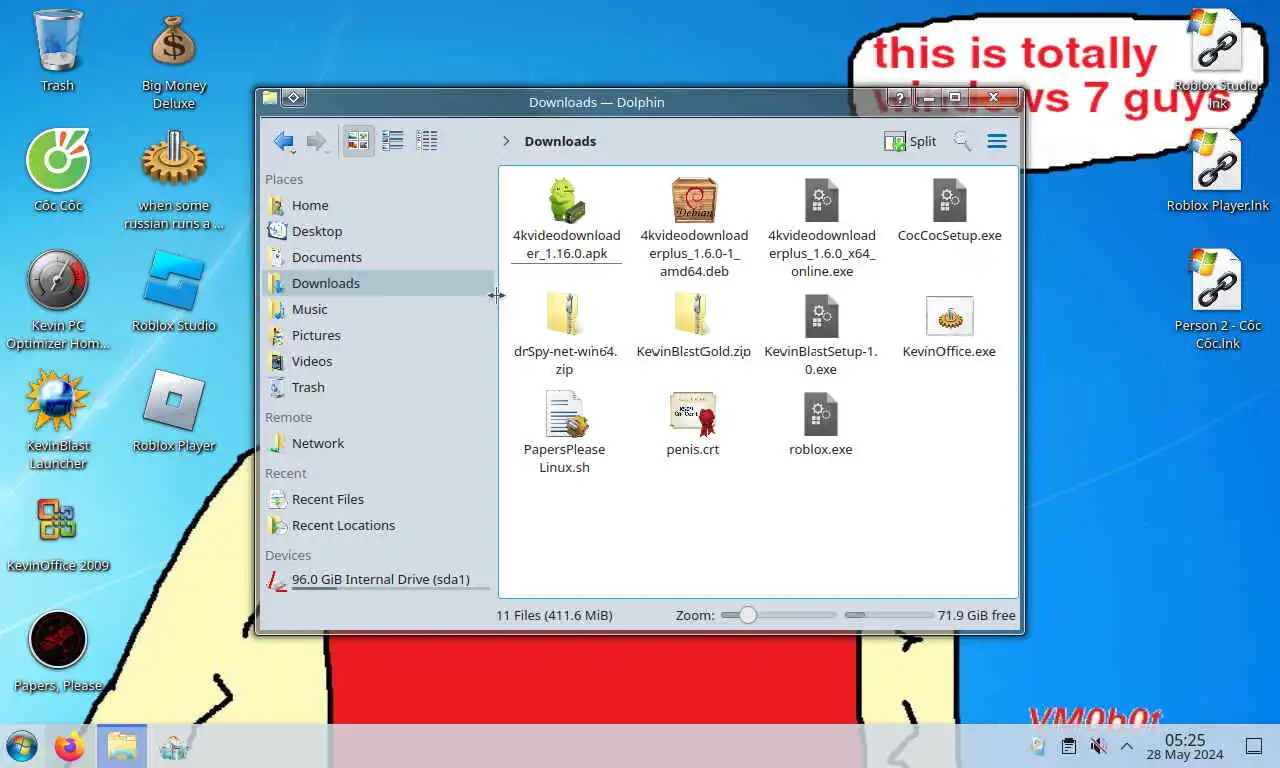
Task: Expand the breadcrumb chevron before Downloads
Action: tap(506, 141)
